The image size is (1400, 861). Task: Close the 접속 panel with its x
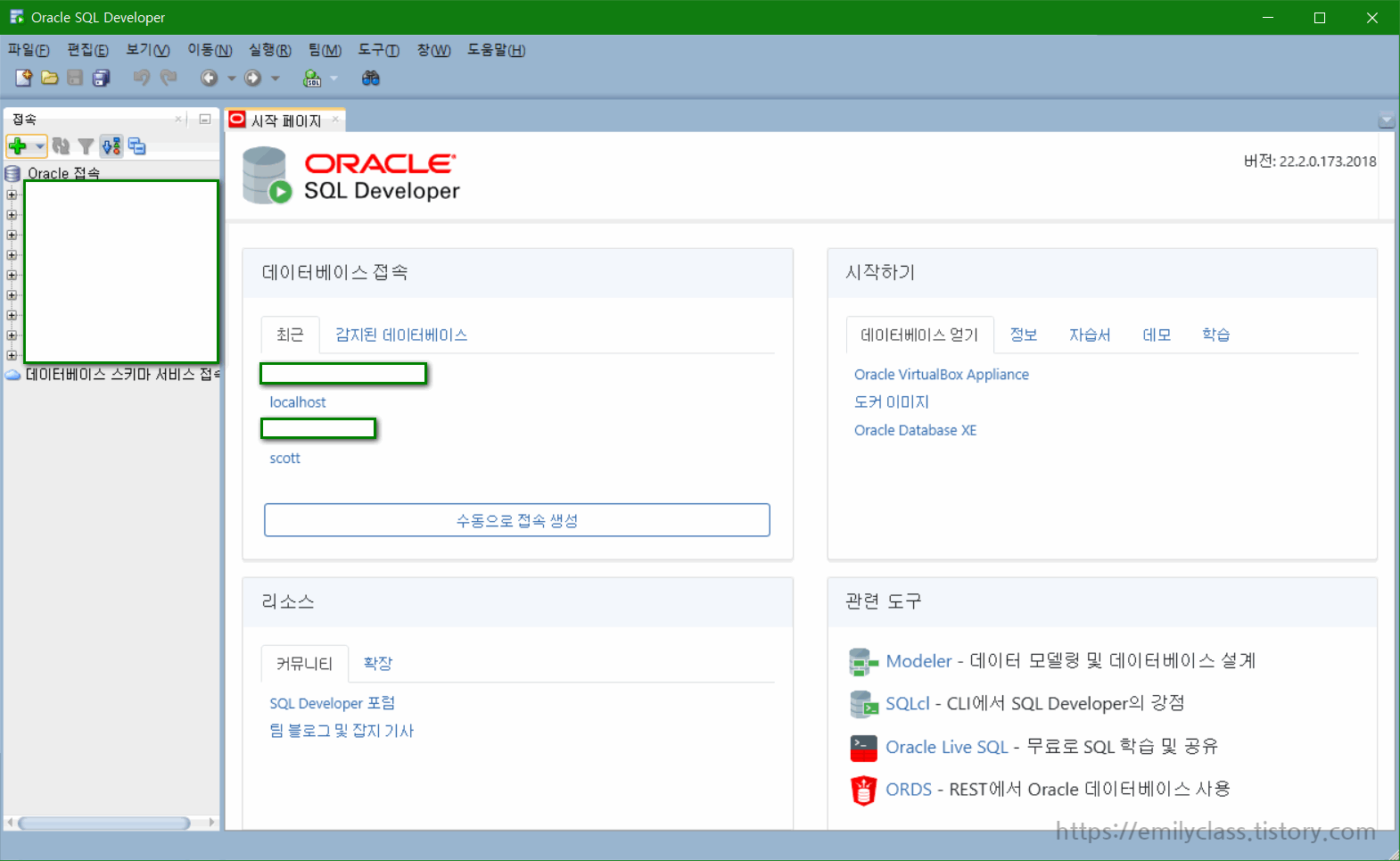click(178, 119)
